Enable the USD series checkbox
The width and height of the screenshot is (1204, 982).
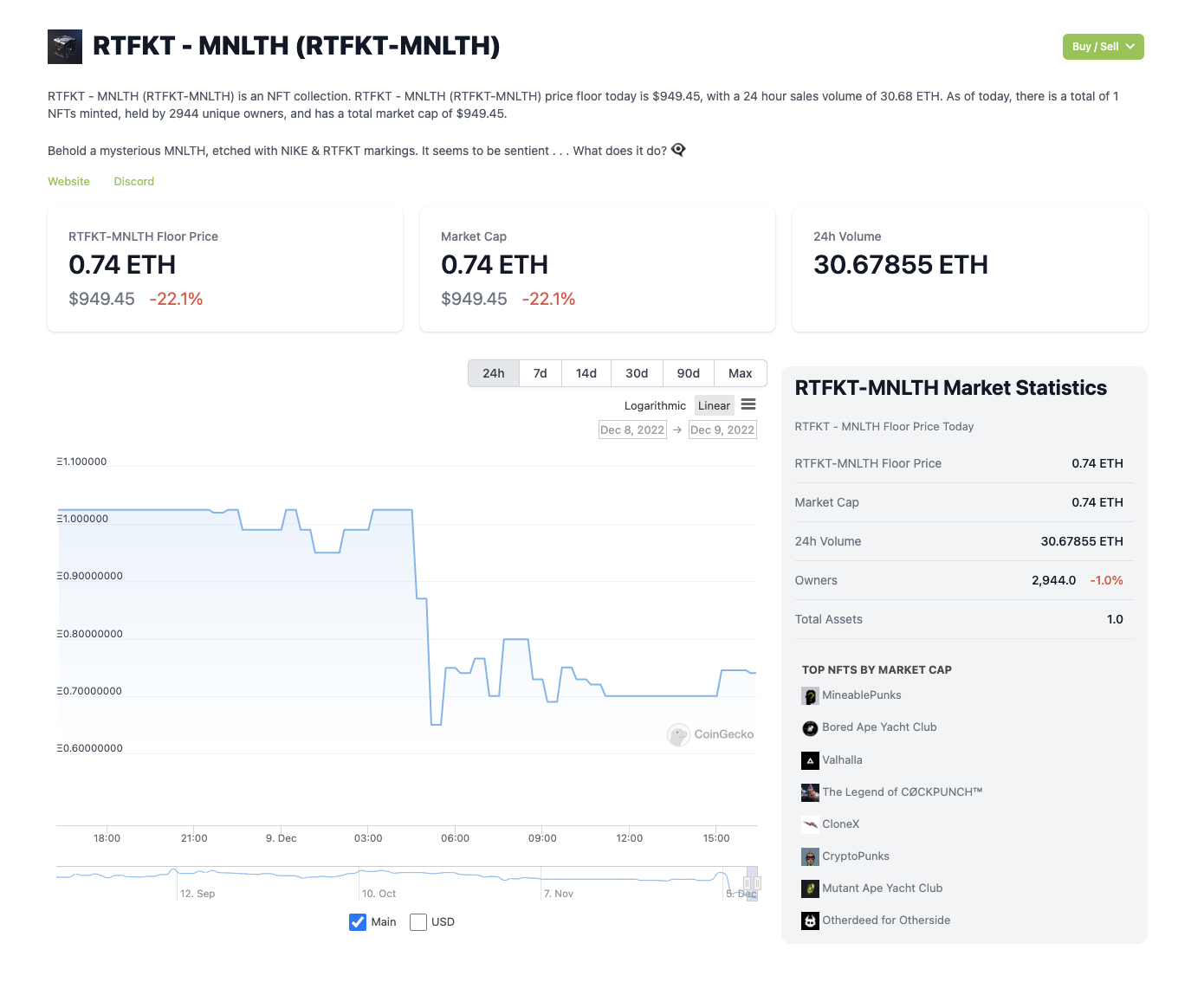click(418, 922)
